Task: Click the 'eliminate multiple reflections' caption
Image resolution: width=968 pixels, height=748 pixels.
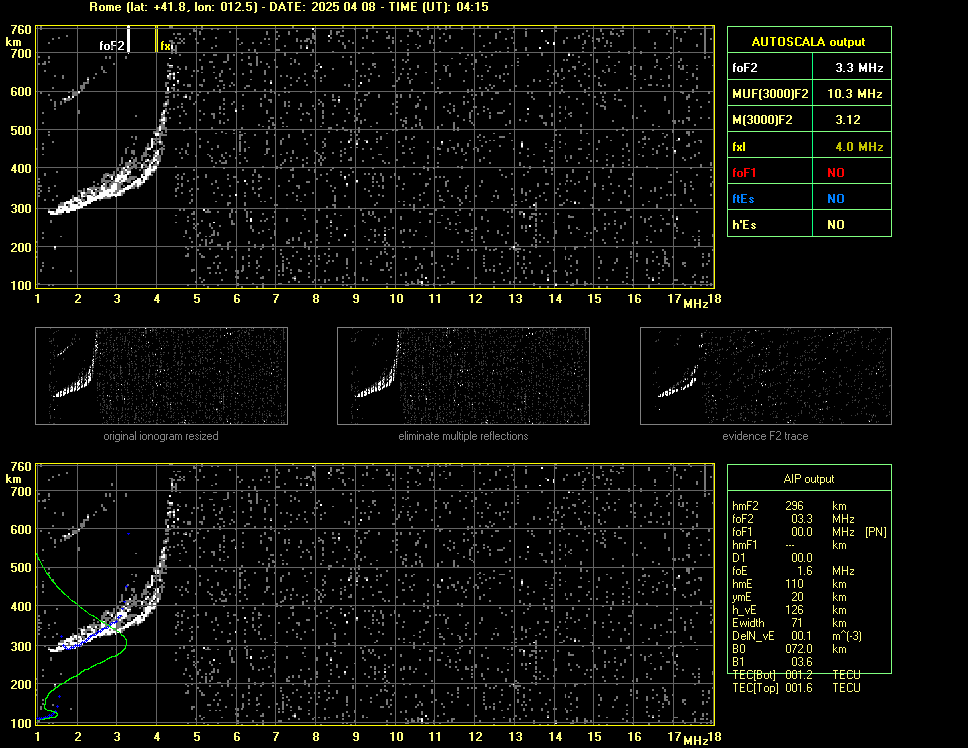Action: pos(463,436)
